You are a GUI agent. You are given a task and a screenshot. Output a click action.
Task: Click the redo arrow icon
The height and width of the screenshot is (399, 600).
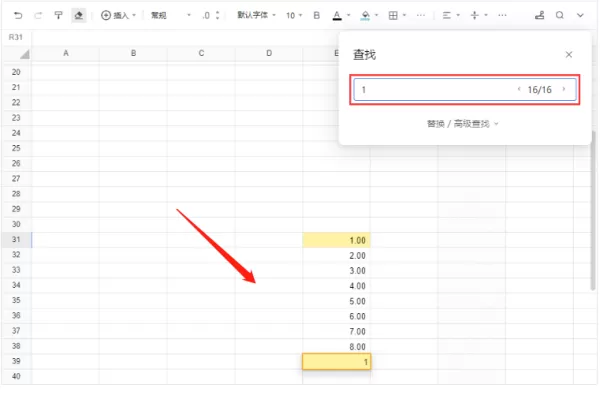point(38,15)
